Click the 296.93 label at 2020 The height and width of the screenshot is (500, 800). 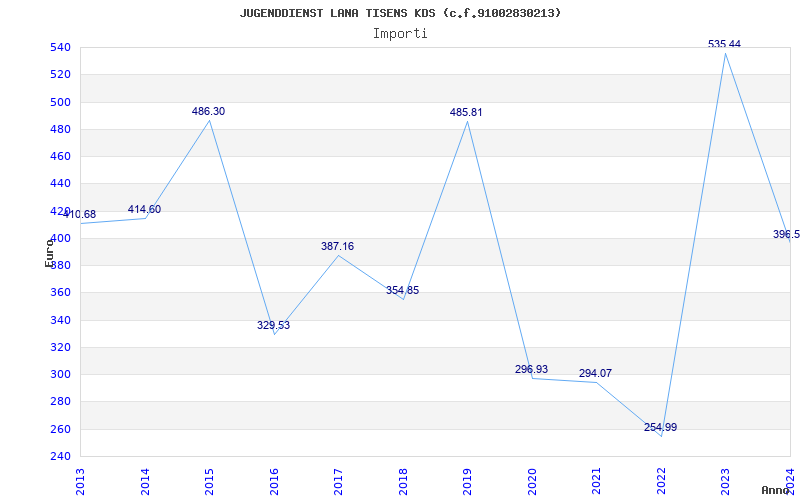pyautogui.click(x=531, y=369)
